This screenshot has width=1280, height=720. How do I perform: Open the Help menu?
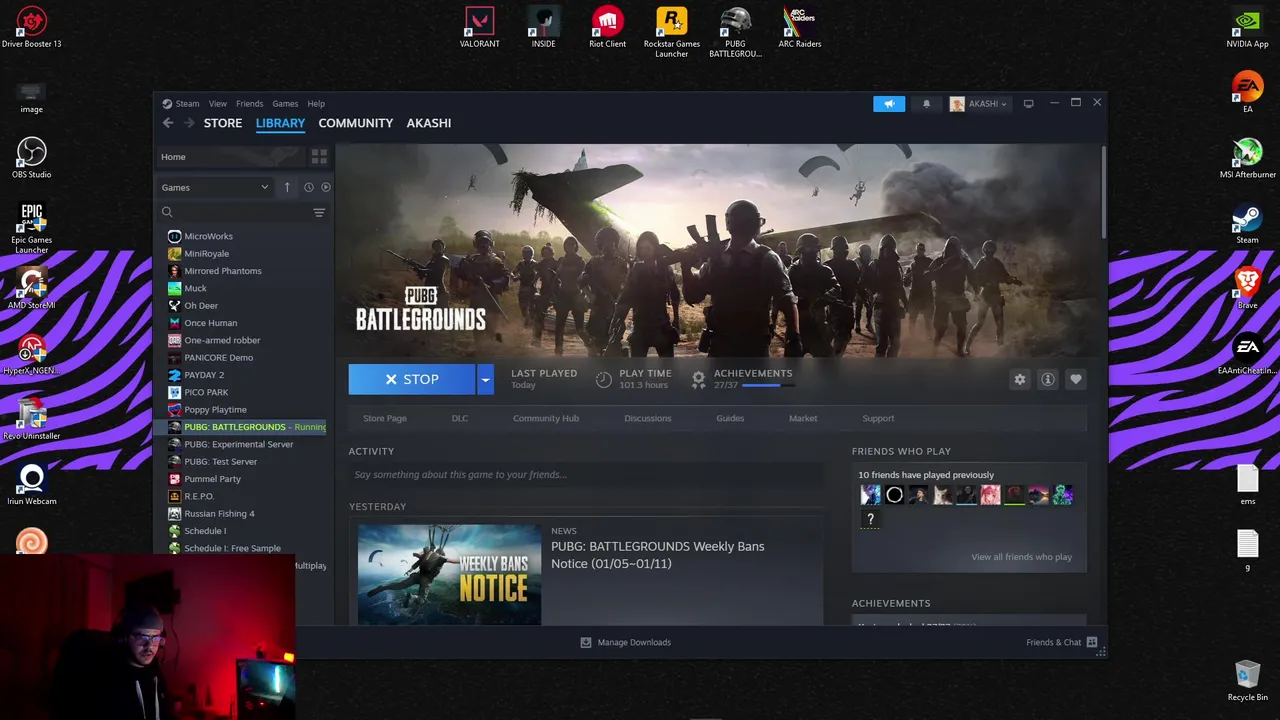(x=316, y=104)
